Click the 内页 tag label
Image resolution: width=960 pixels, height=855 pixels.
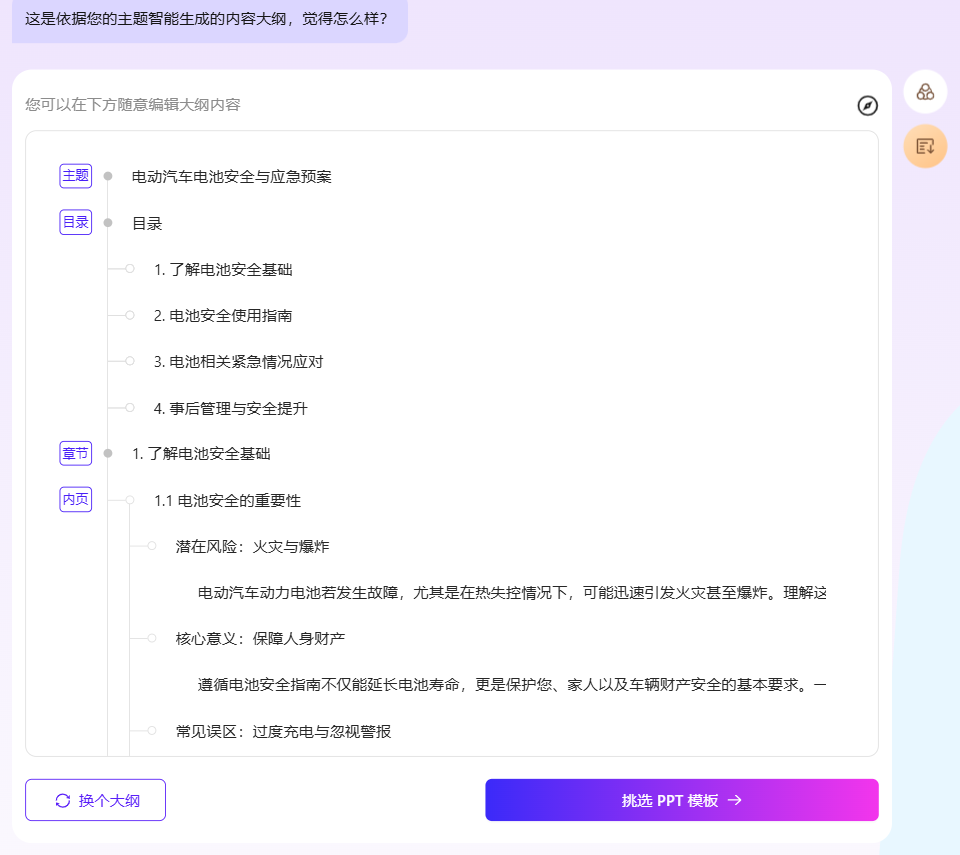click(76, 499)
